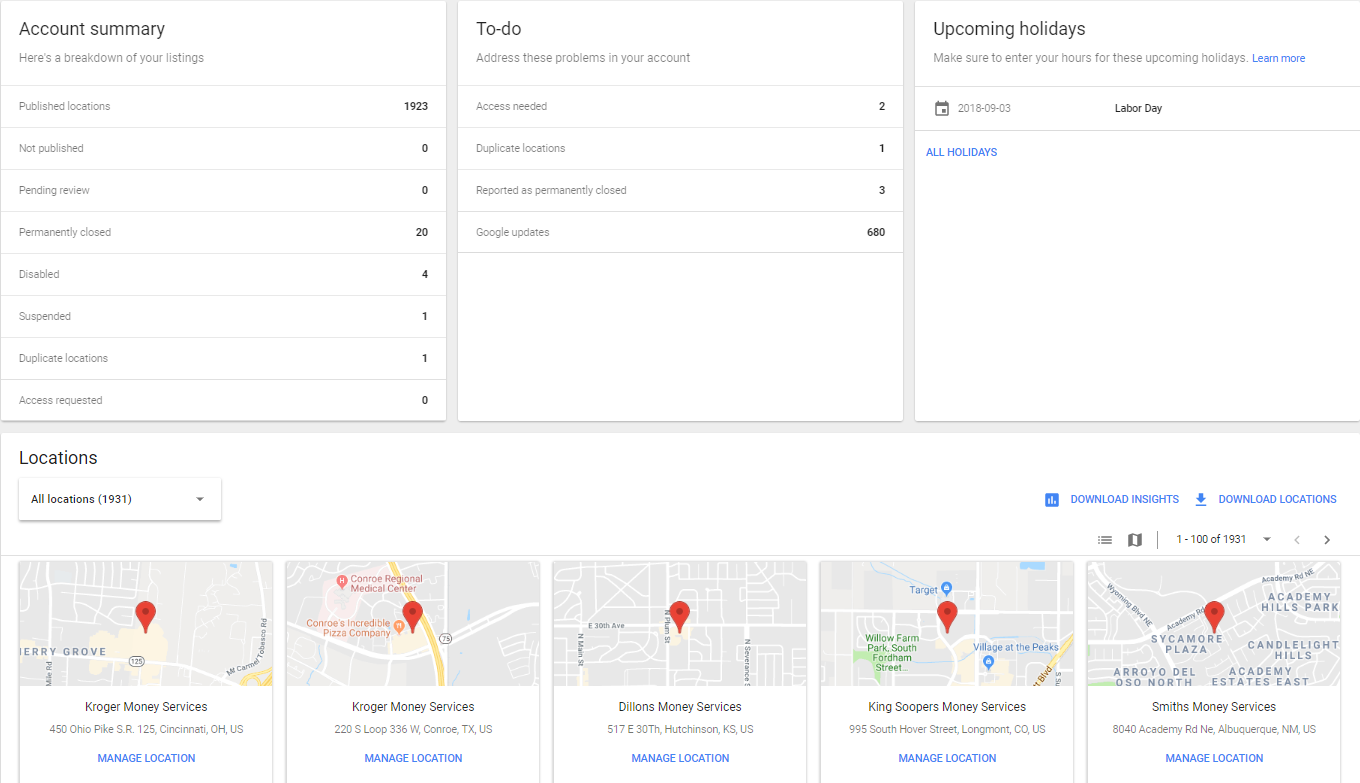Open the Access needed to-do item
This screenshot has height=783, width=1360.
point(680,106)
